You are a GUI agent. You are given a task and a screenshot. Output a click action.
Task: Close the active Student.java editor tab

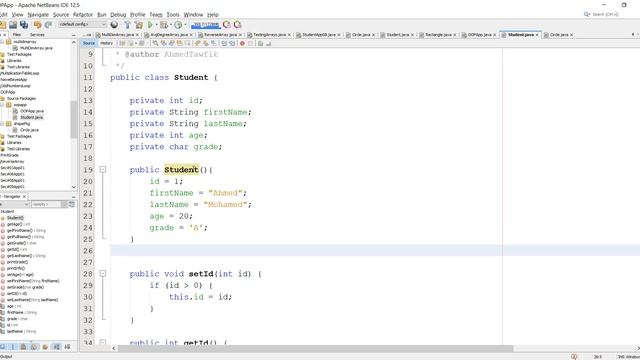point(537,35)
